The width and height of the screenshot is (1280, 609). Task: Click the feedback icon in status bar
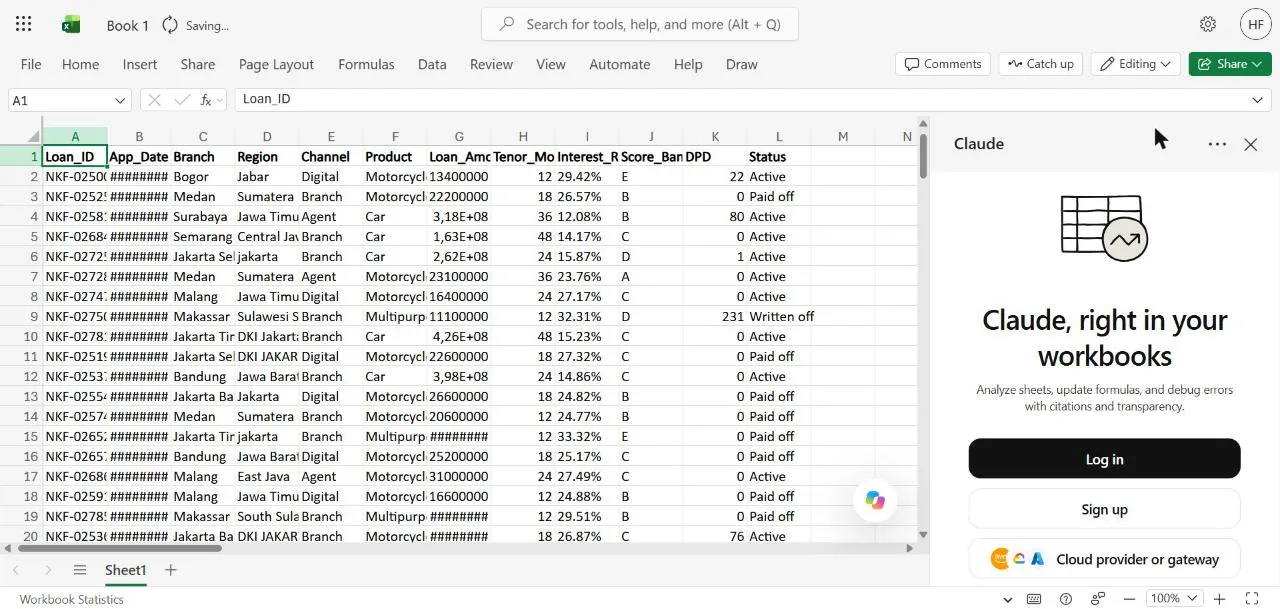(x=1098, y=599)
